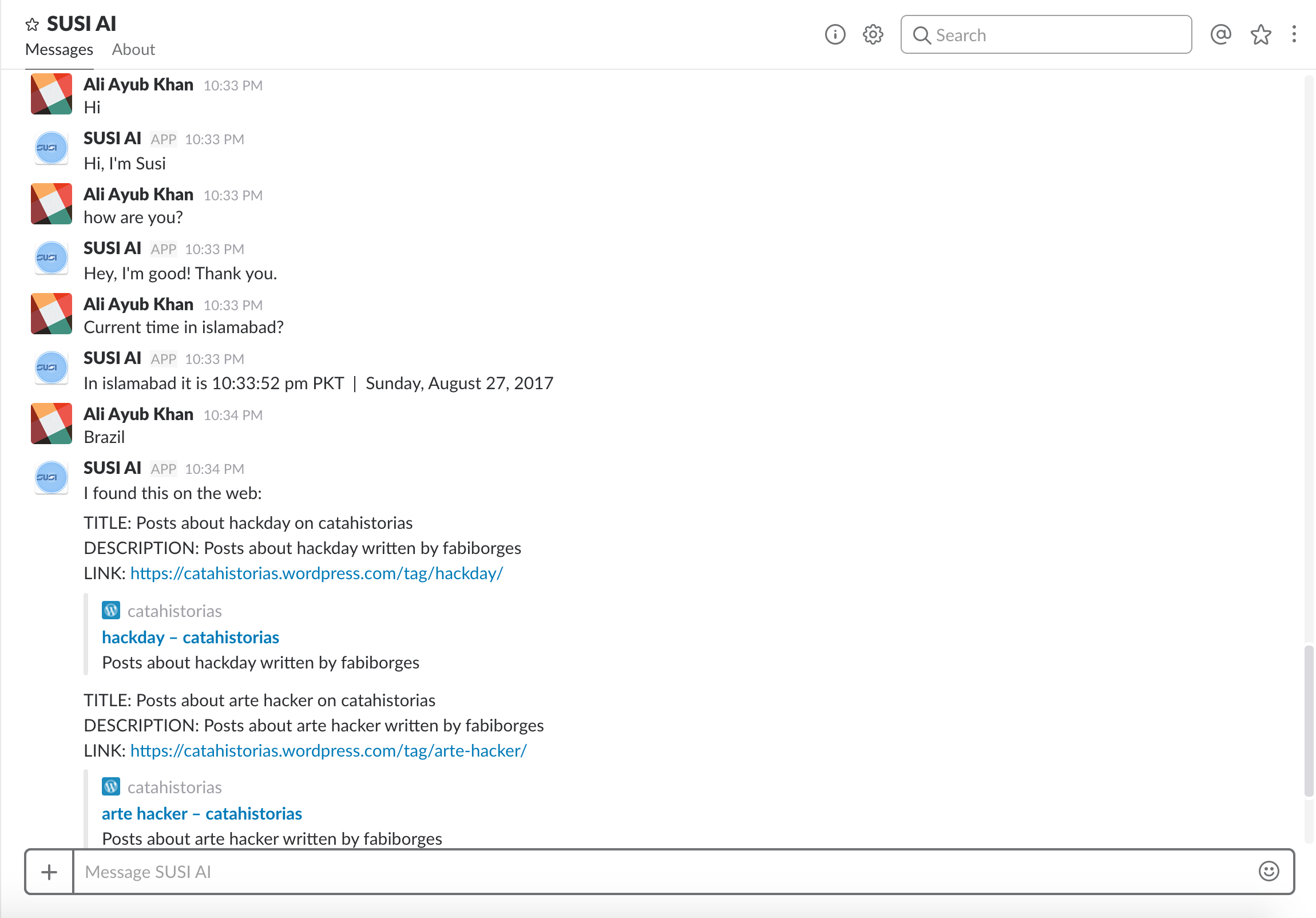1316x918 pixels.
Task: Select the Messages tab
Action: 59,50
